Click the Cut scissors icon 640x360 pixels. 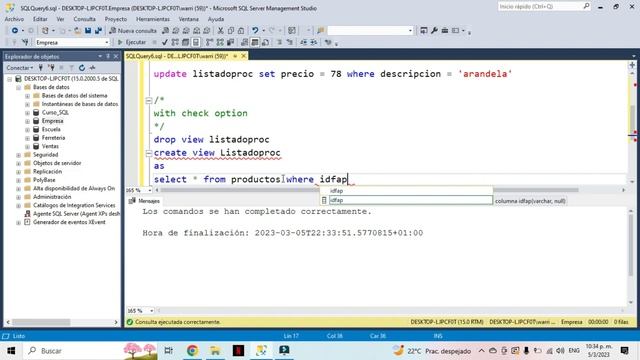click(x=220, y=31)
